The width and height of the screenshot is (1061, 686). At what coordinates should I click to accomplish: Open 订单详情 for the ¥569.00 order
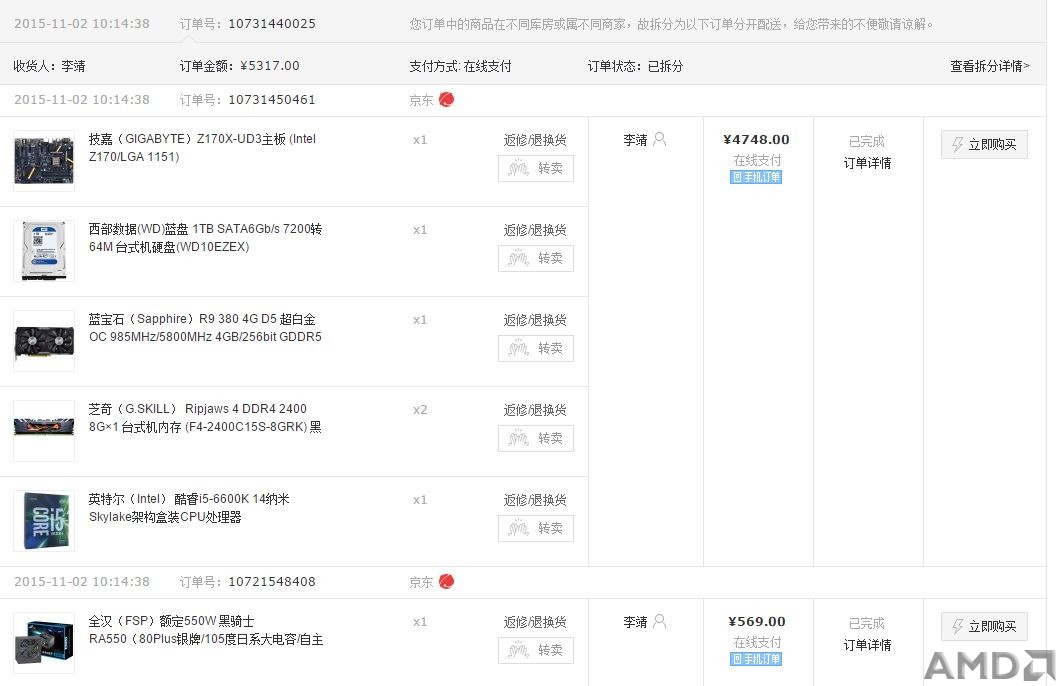coord(867,645)
